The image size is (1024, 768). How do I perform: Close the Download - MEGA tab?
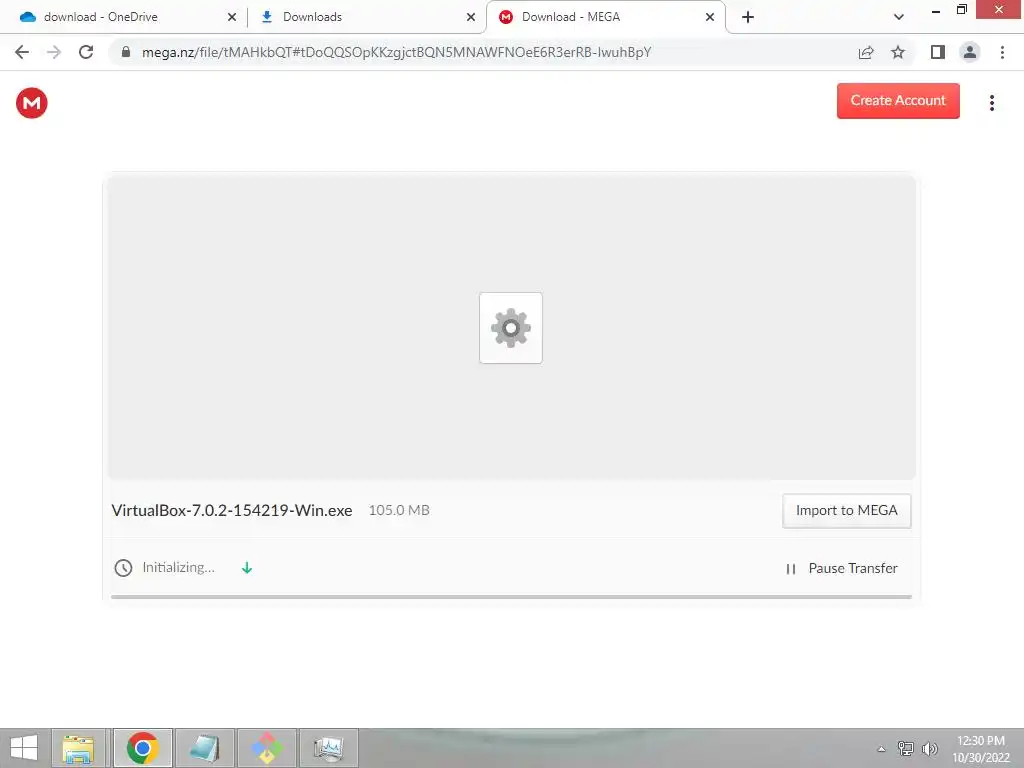pos(710,17)
